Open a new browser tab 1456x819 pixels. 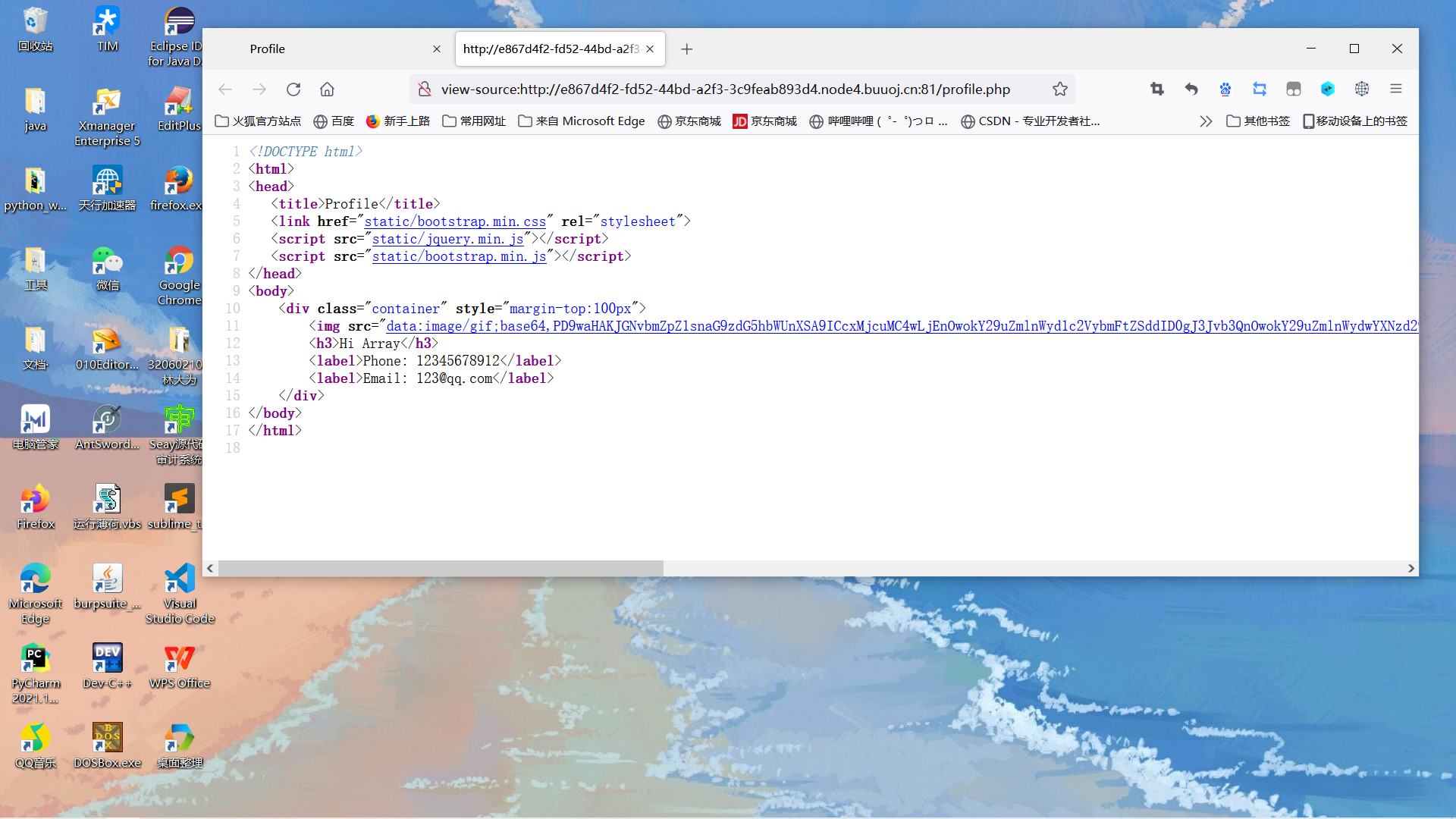tap(687, 49)
